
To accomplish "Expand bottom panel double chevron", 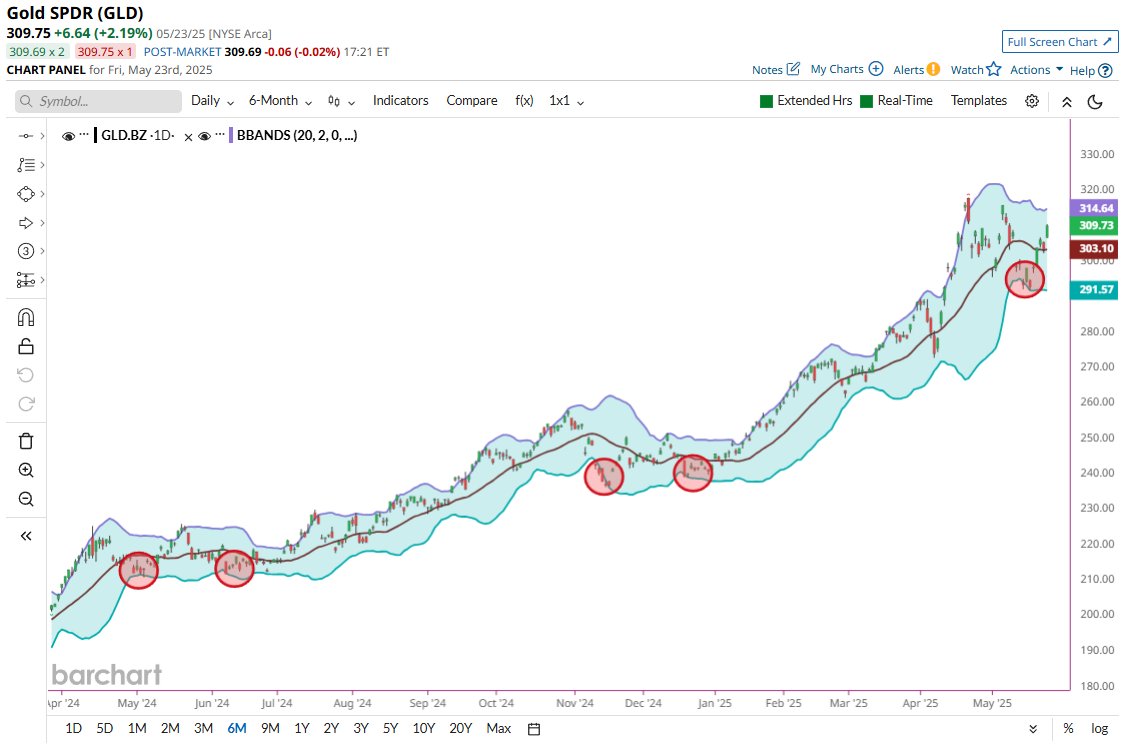I will pos(1033,730).
